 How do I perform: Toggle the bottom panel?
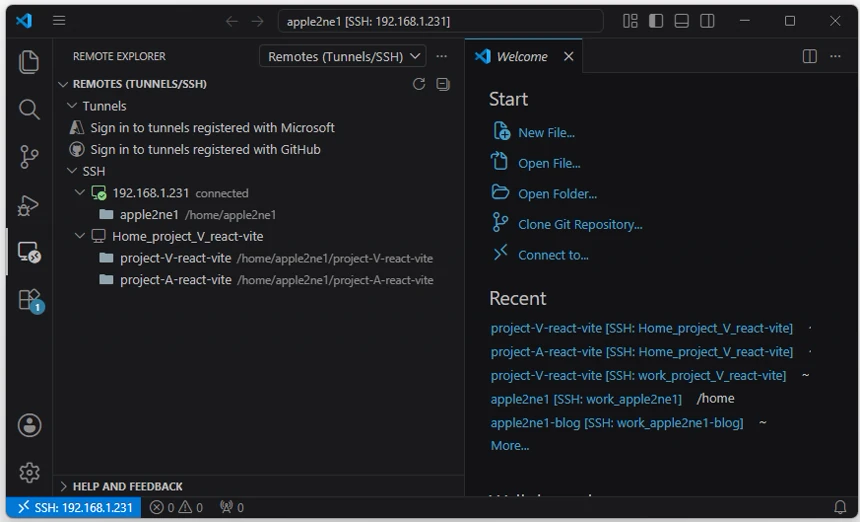point(682,21)
